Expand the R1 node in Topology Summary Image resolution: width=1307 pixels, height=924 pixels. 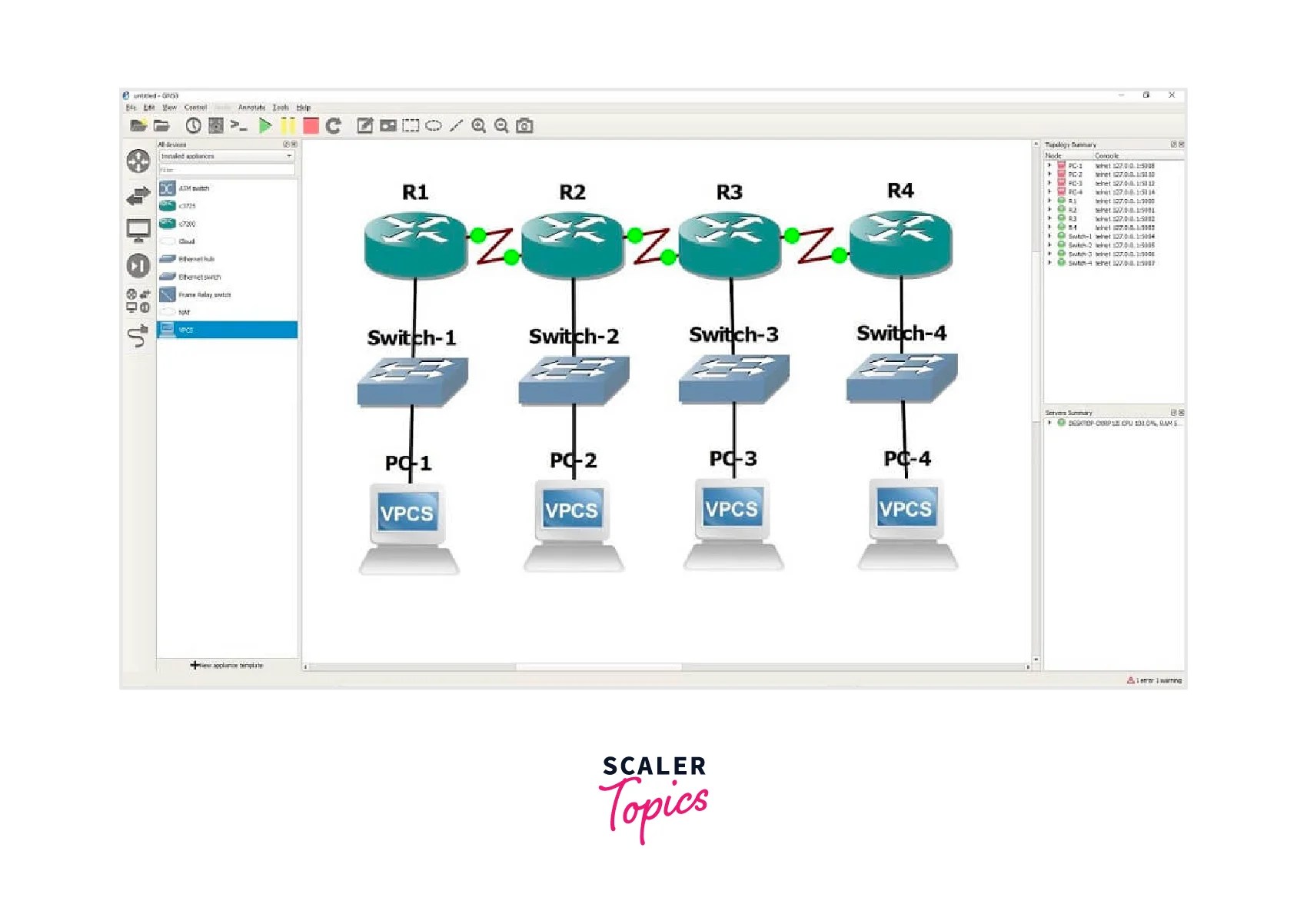pyautogui.click(x=1049, y=201)
